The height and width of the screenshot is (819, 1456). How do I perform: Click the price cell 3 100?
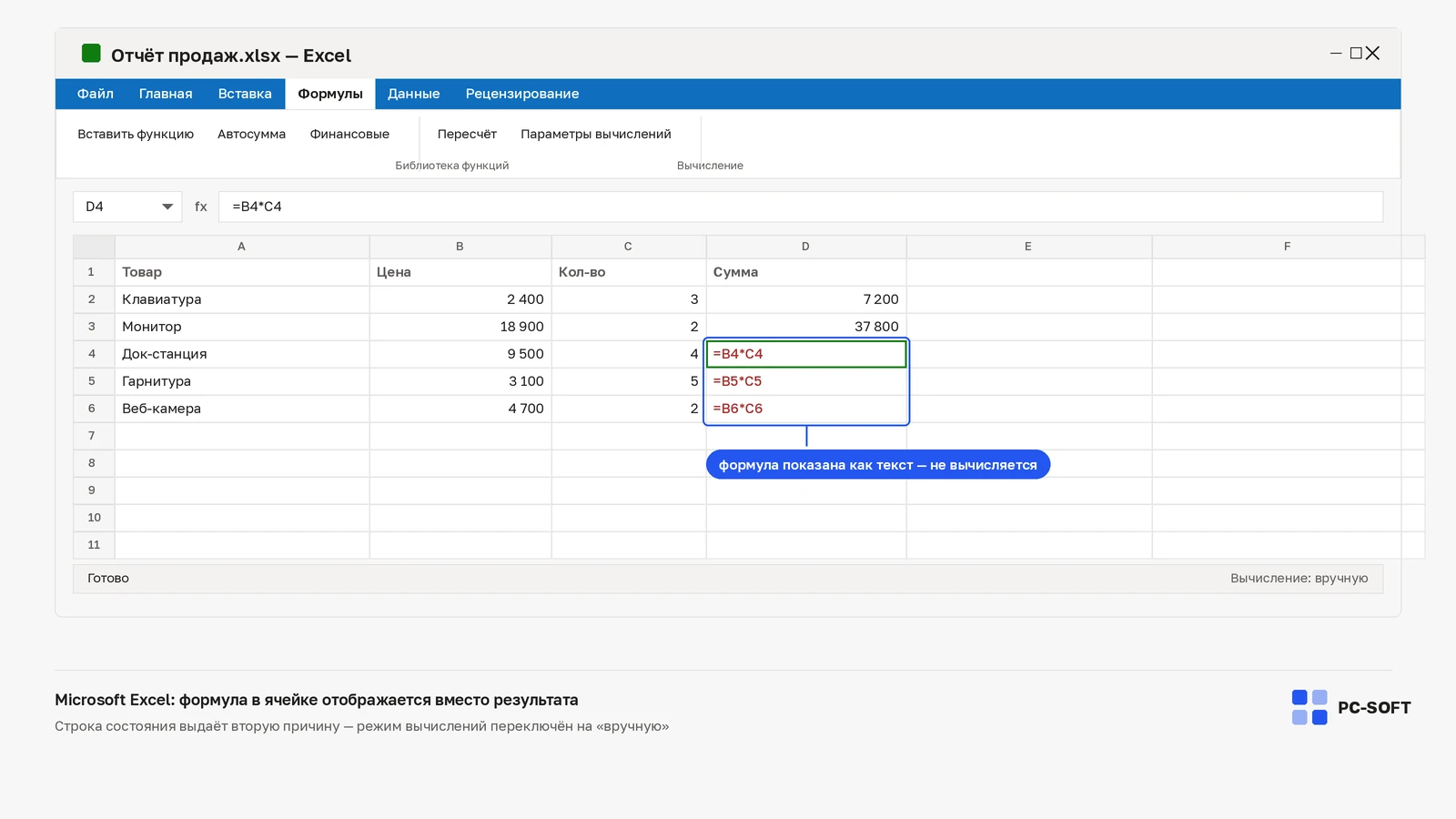click(460, 381)
